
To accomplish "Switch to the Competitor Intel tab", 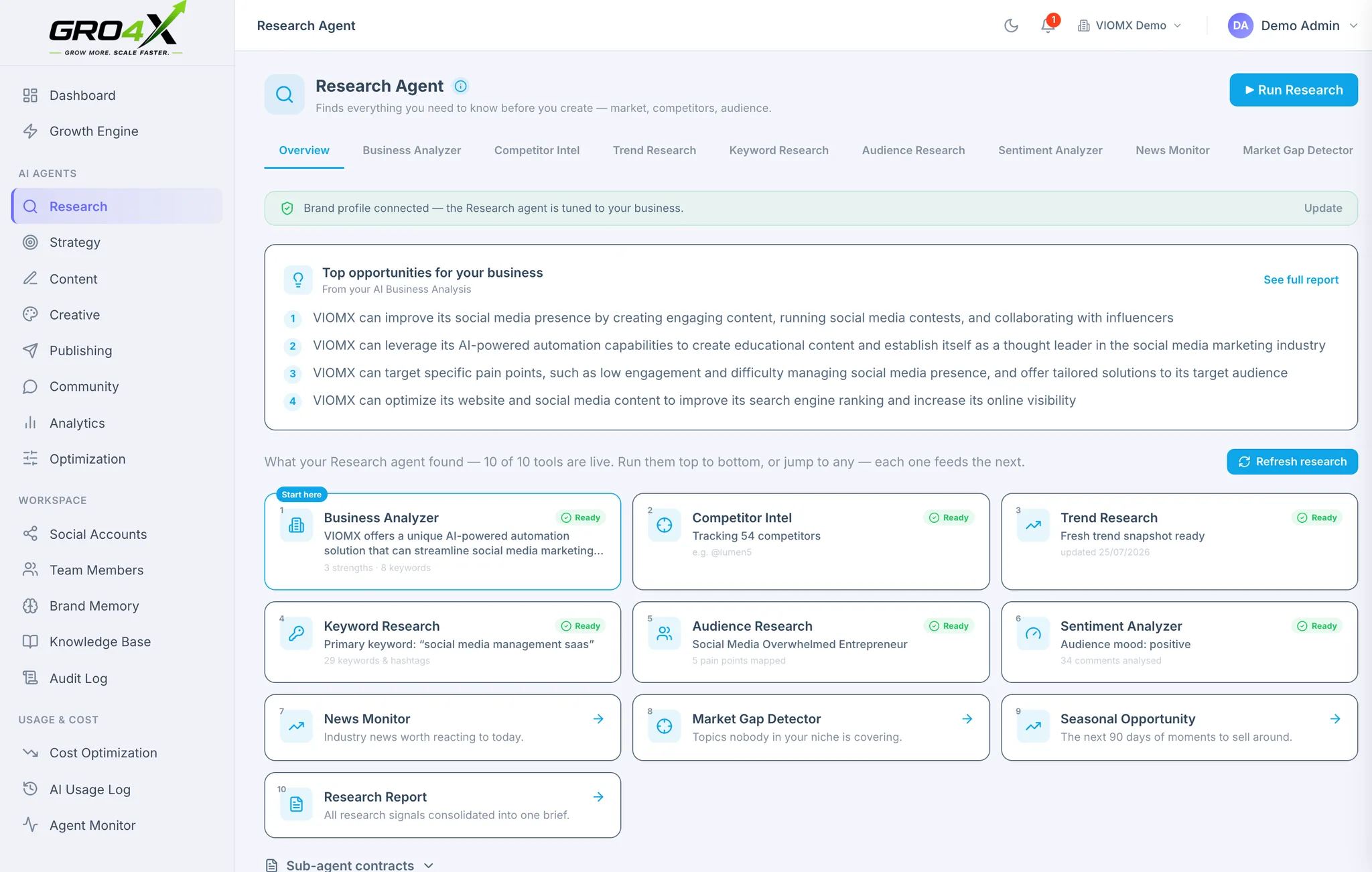I will [x=537, y=150].
